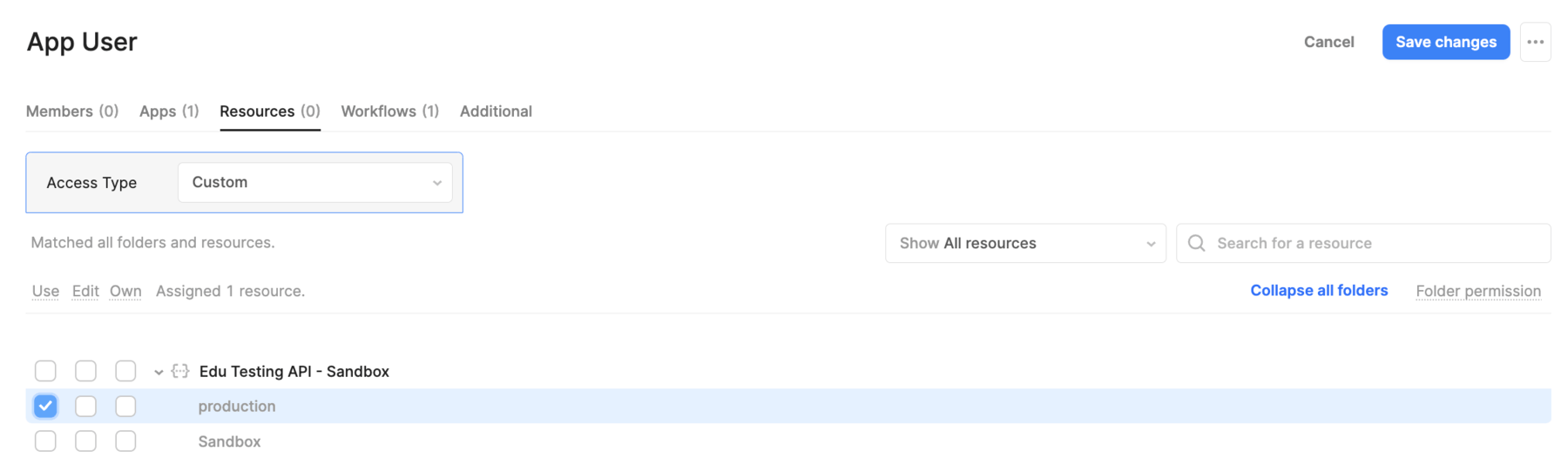Screen dimensions: 1568x458
Task: Enable Edit permission for production
Action: [85, 406]
